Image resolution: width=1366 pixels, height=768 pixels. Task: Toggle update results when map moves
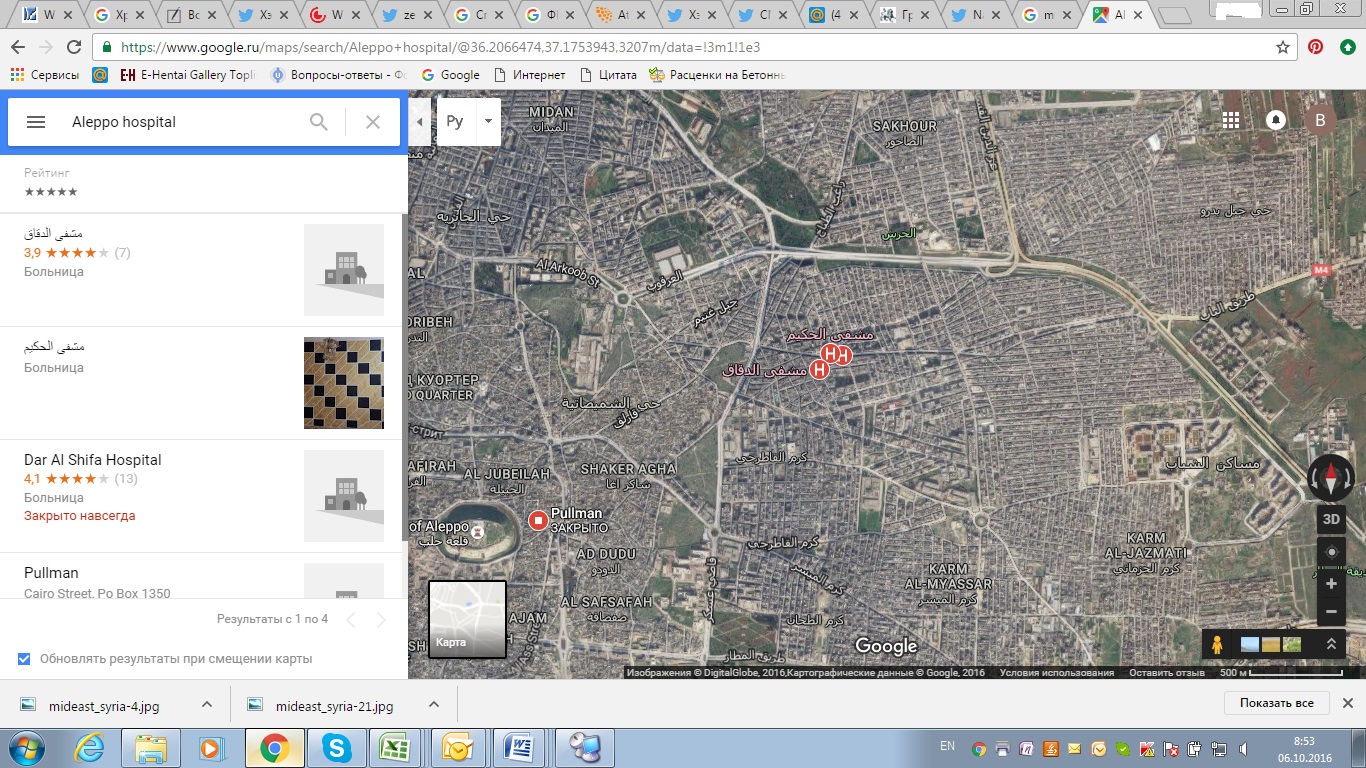24,659
